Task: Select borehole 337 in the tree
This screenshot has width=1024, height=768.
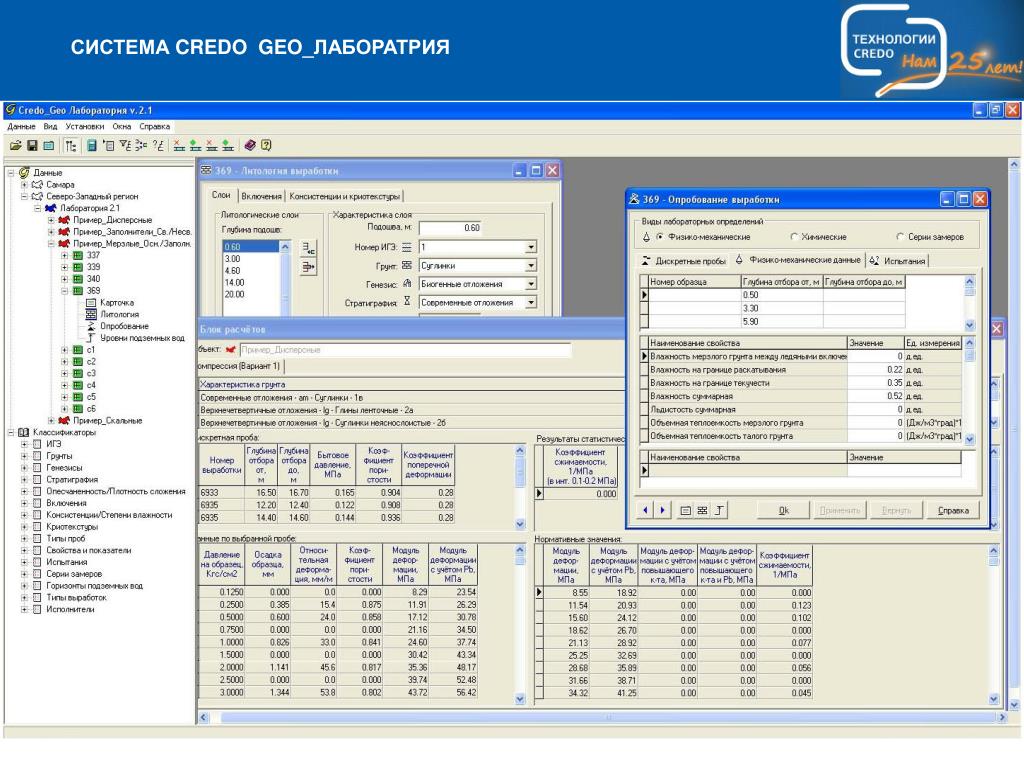Action: [x=93, y=255]
